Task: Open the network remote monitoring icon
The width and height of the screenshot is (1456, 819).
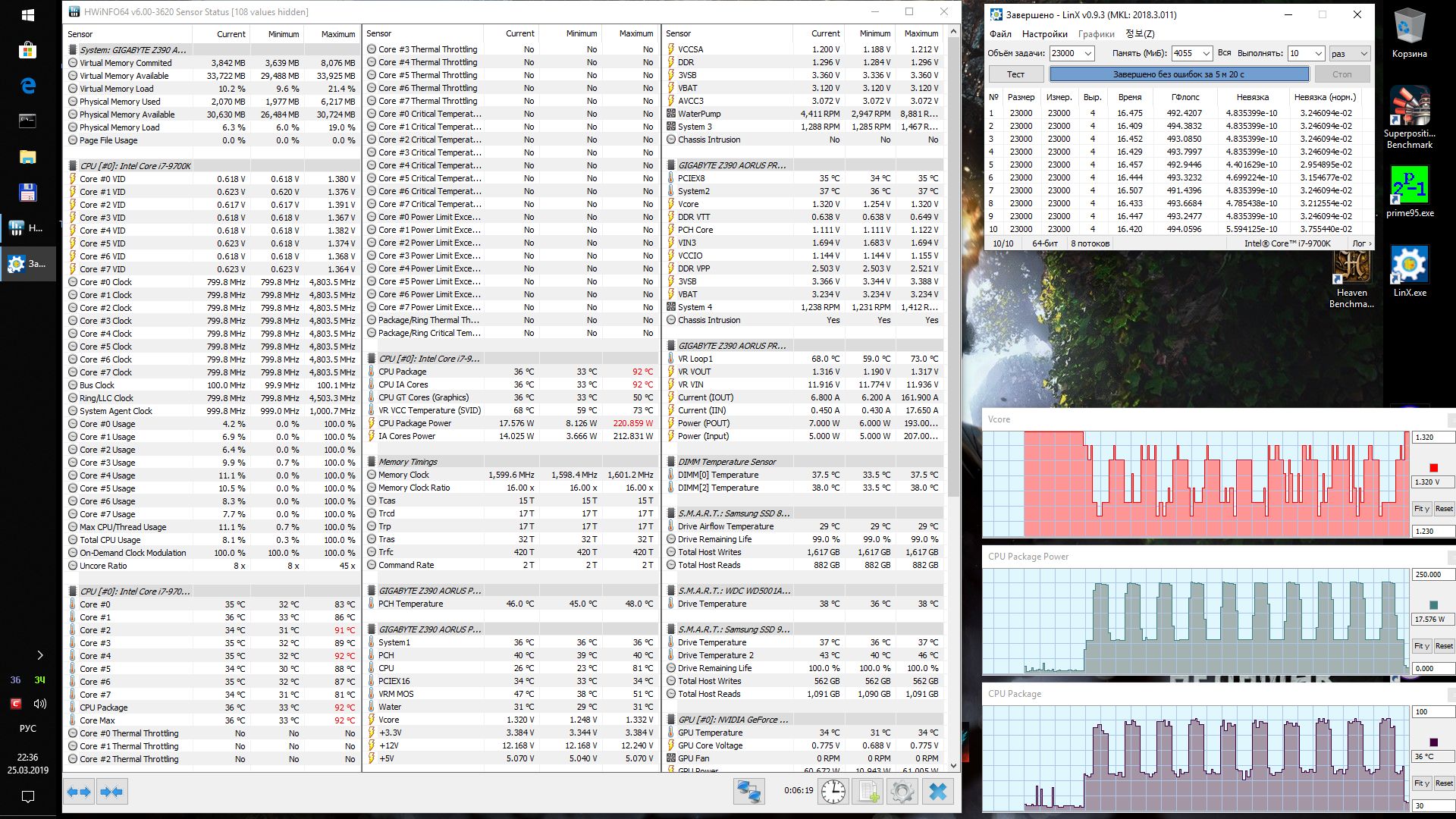Action: click(748, 792)
